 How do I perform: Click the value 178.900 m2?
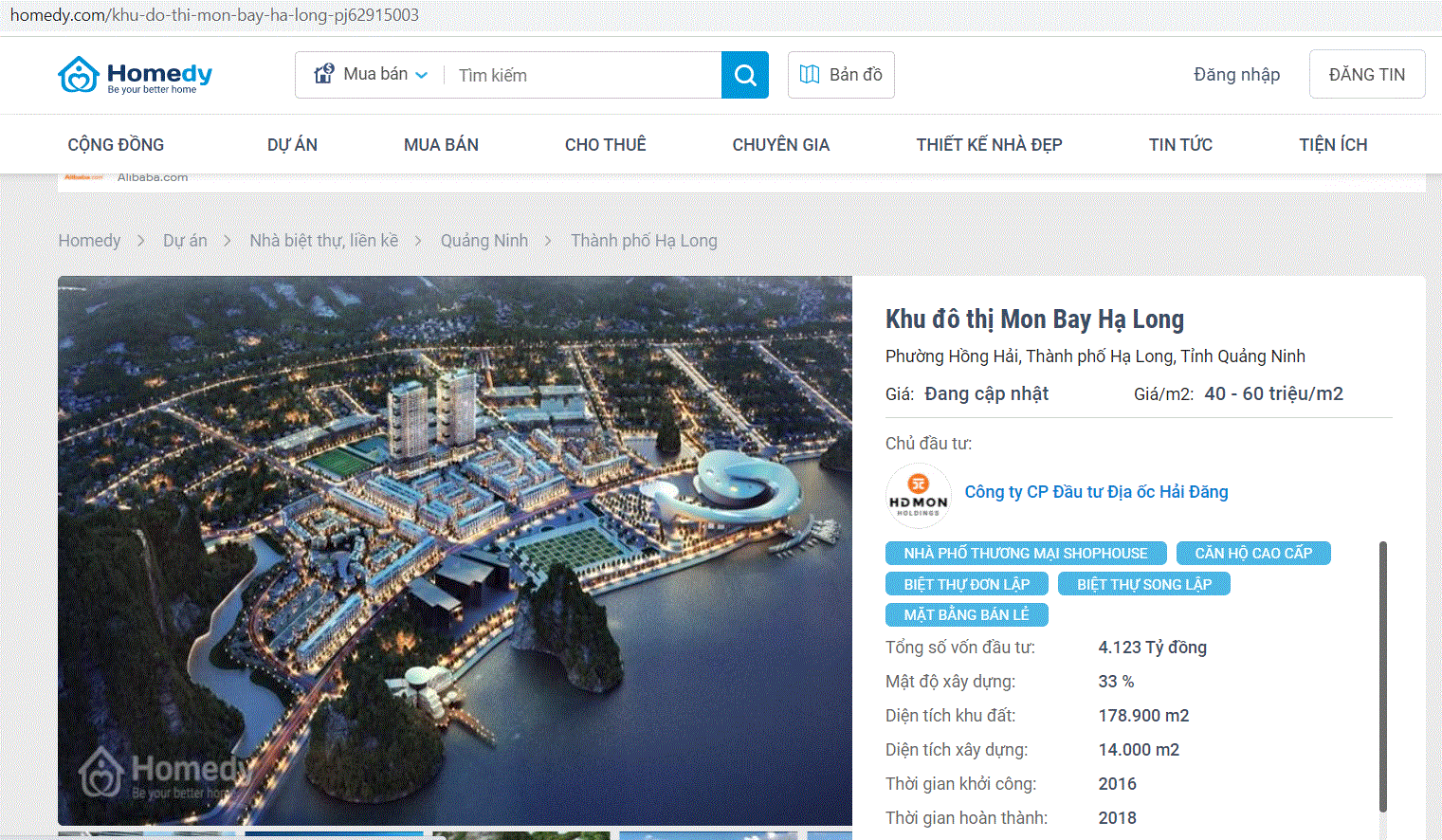coord(1143,716)
